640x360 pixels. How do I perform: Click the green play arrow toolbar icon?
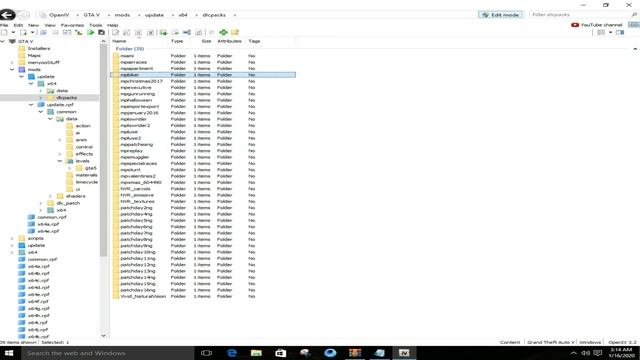pos(91,32)
